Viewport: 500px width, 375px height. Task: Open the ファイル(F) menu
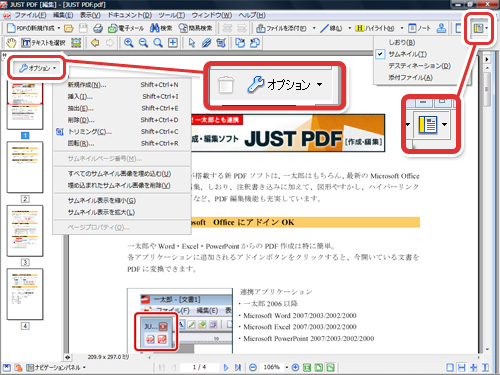click(x=30, y=15)
